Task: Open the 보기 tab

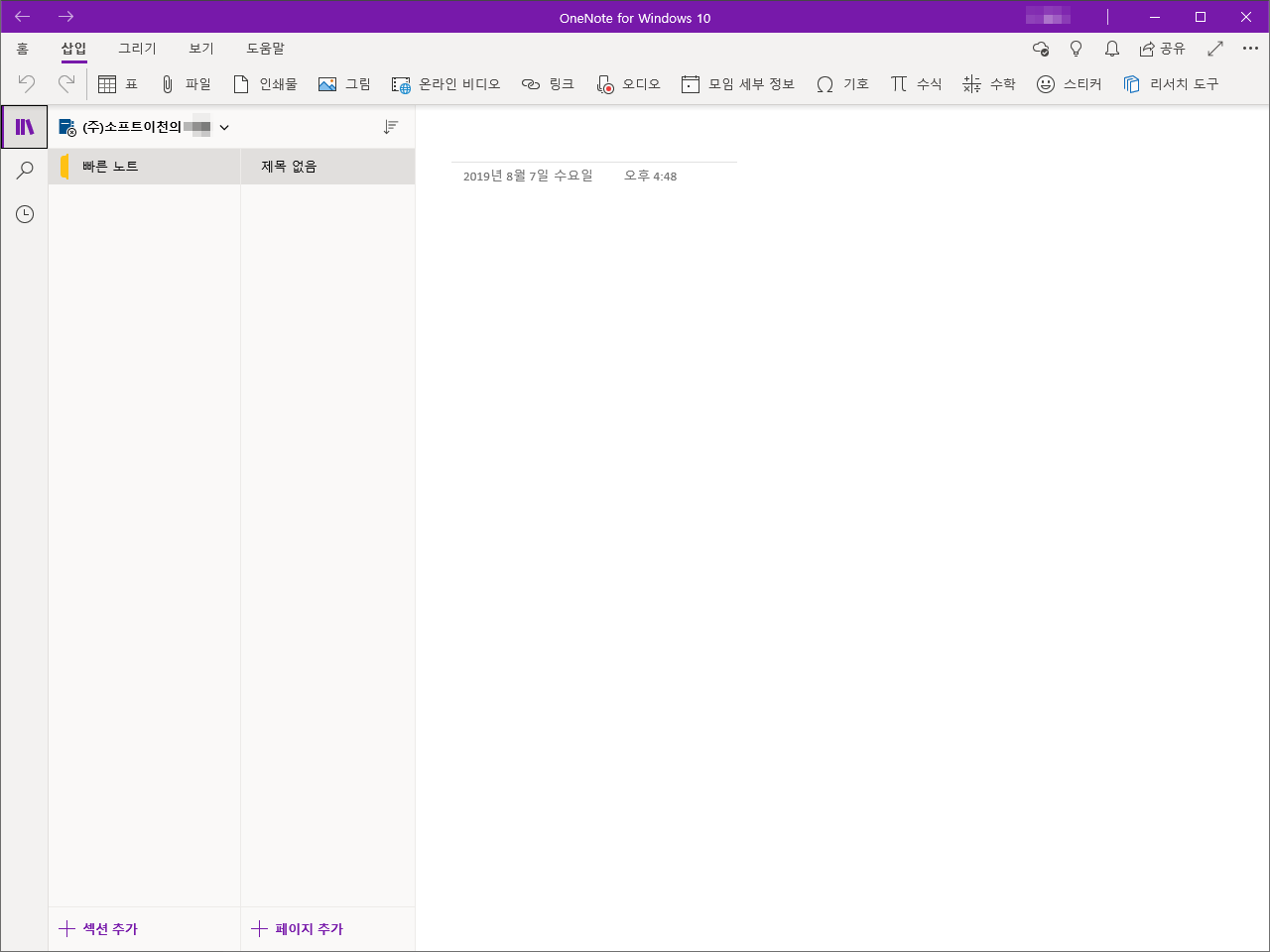Action: pyautogui.click(x=199, y=48)
